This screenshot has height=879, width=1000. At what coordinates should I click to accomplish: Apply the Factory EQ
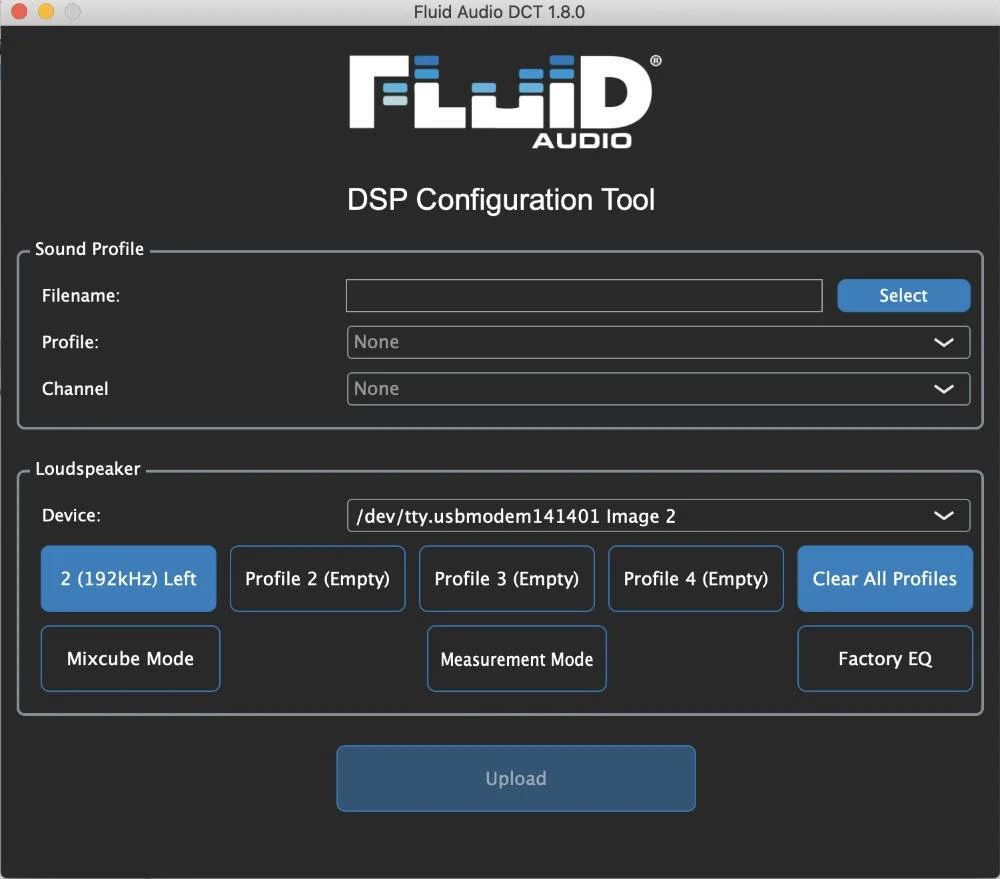[884, 658]
